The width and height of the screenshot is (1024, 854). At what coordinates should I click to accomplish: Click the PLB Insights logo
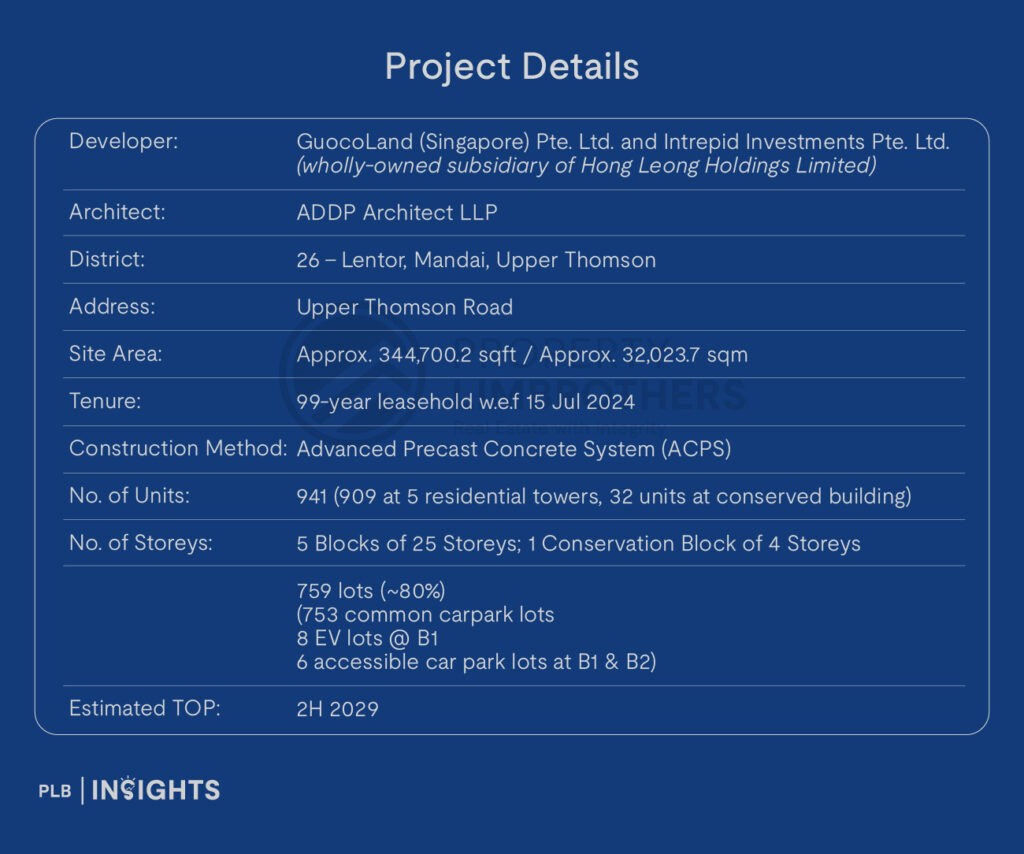tap(129, 790)
